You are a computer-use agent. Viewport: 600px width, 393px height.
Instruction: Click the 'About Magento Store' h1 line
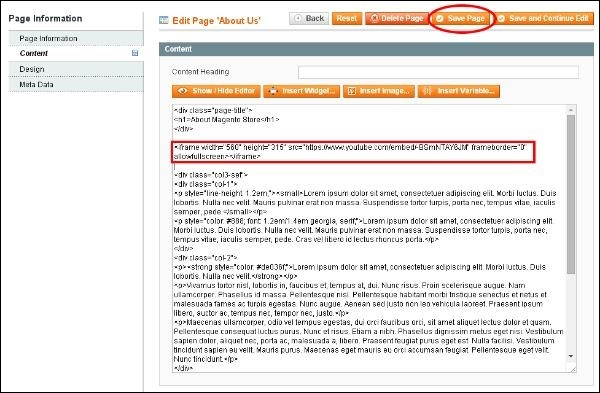tap(227, 119)
